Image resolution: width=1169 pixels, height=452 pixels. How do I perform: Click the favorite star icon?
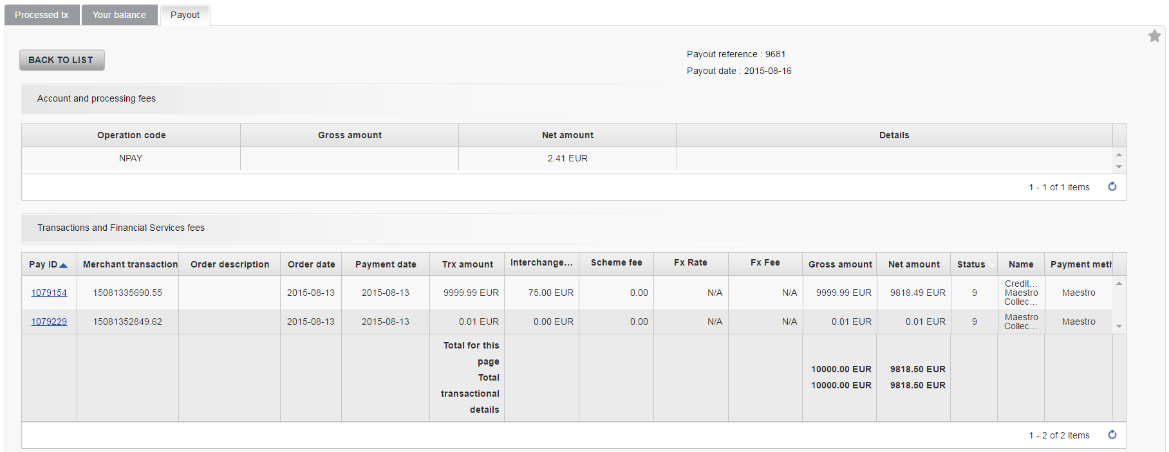pos(1154,37)
